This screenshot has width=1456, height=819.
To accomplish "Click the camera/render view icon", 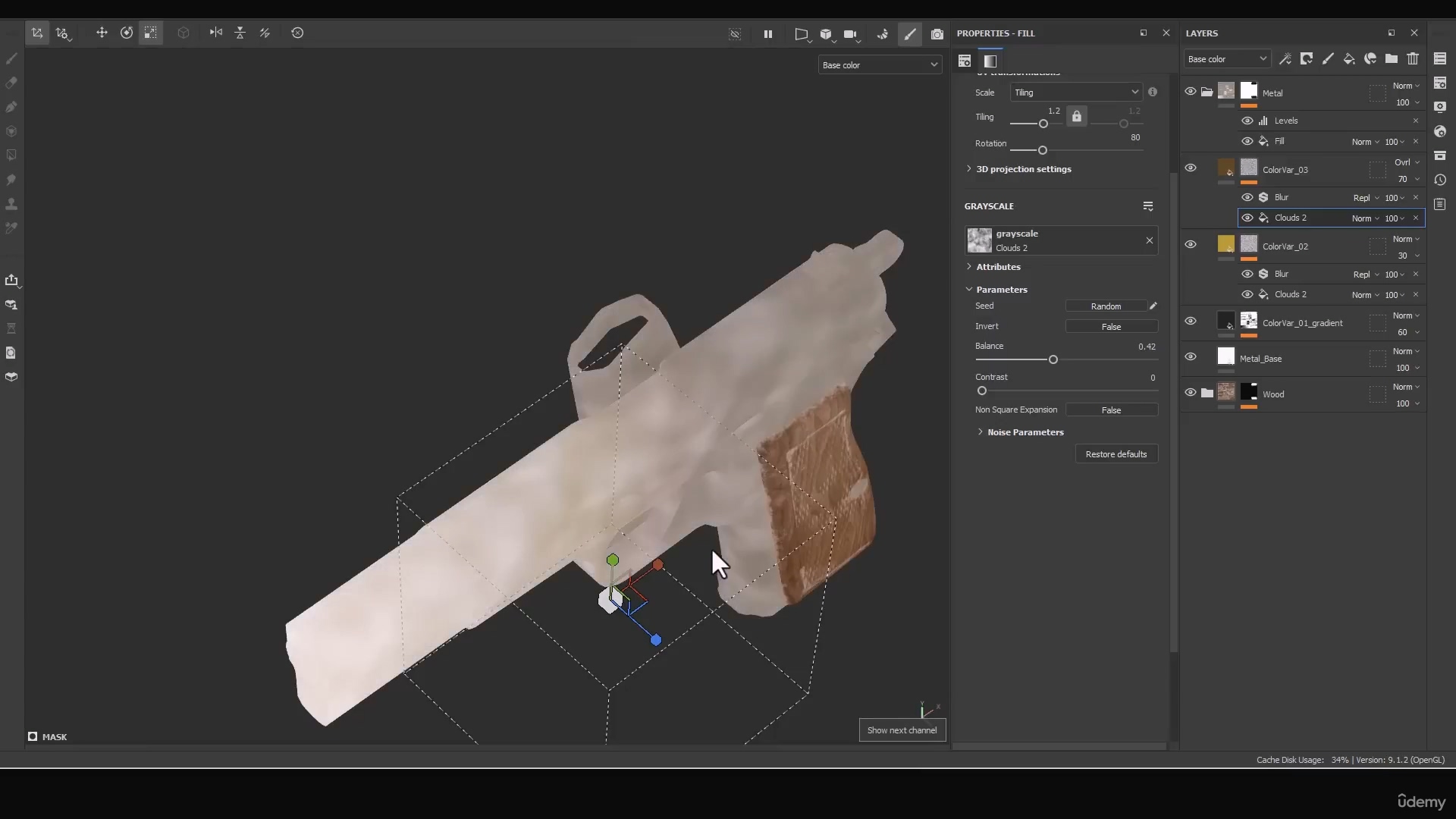I will (938, 33).
